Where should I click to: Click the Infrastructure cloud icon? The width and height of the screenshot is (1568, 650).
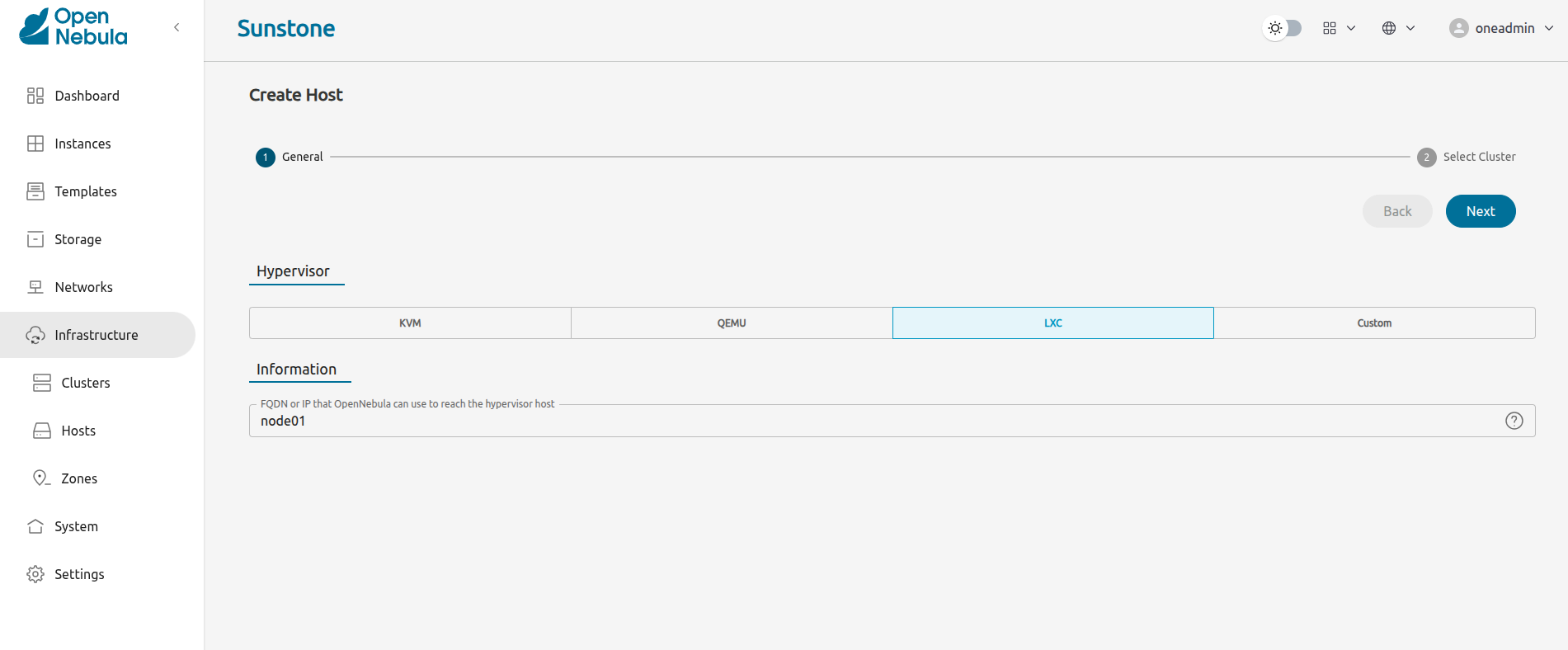point(35,335)
